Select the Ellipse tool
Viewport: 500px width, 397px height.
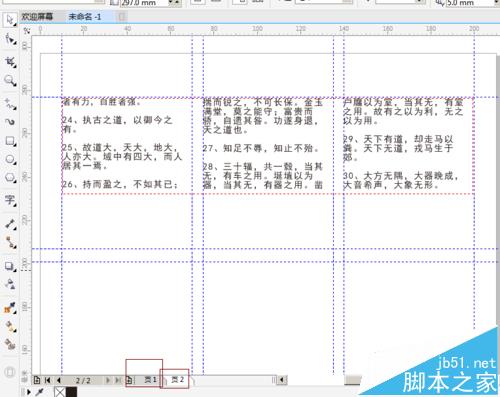[x=10, y=160]
